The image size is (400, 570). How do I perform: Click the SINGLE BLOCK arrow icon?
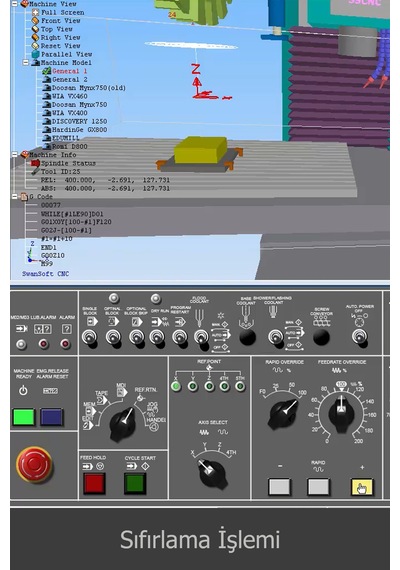pos(92,321)
